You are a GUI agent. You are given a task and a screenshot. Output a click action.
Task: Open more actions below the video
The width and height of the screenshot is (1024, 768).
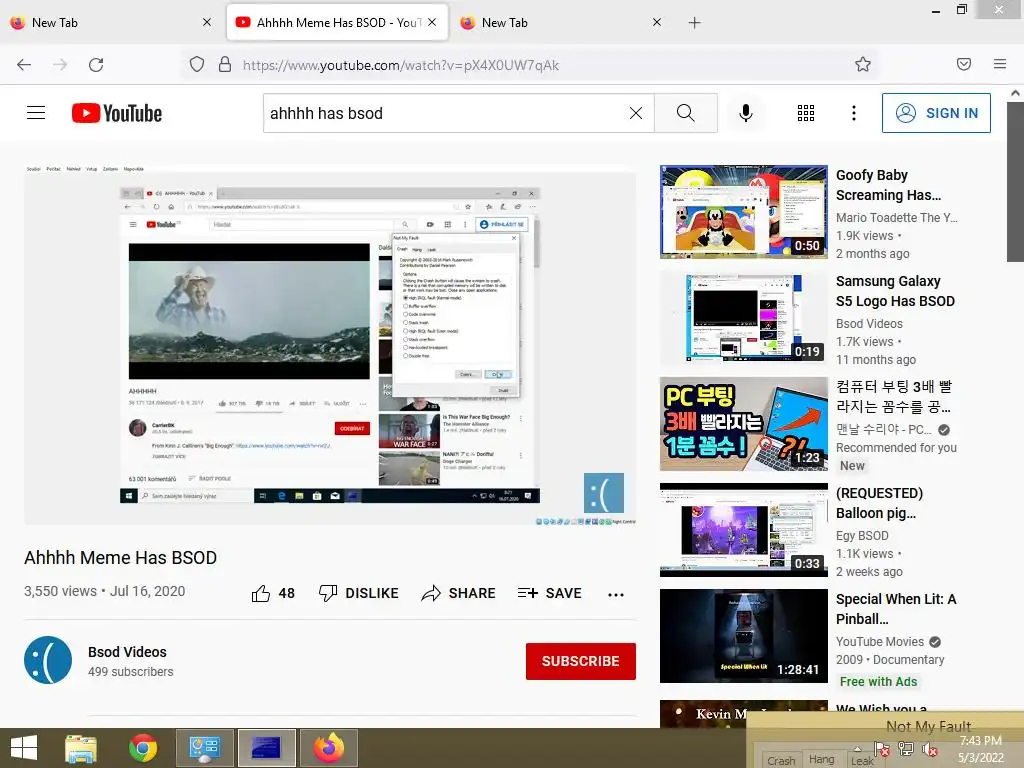pos(616,594)
